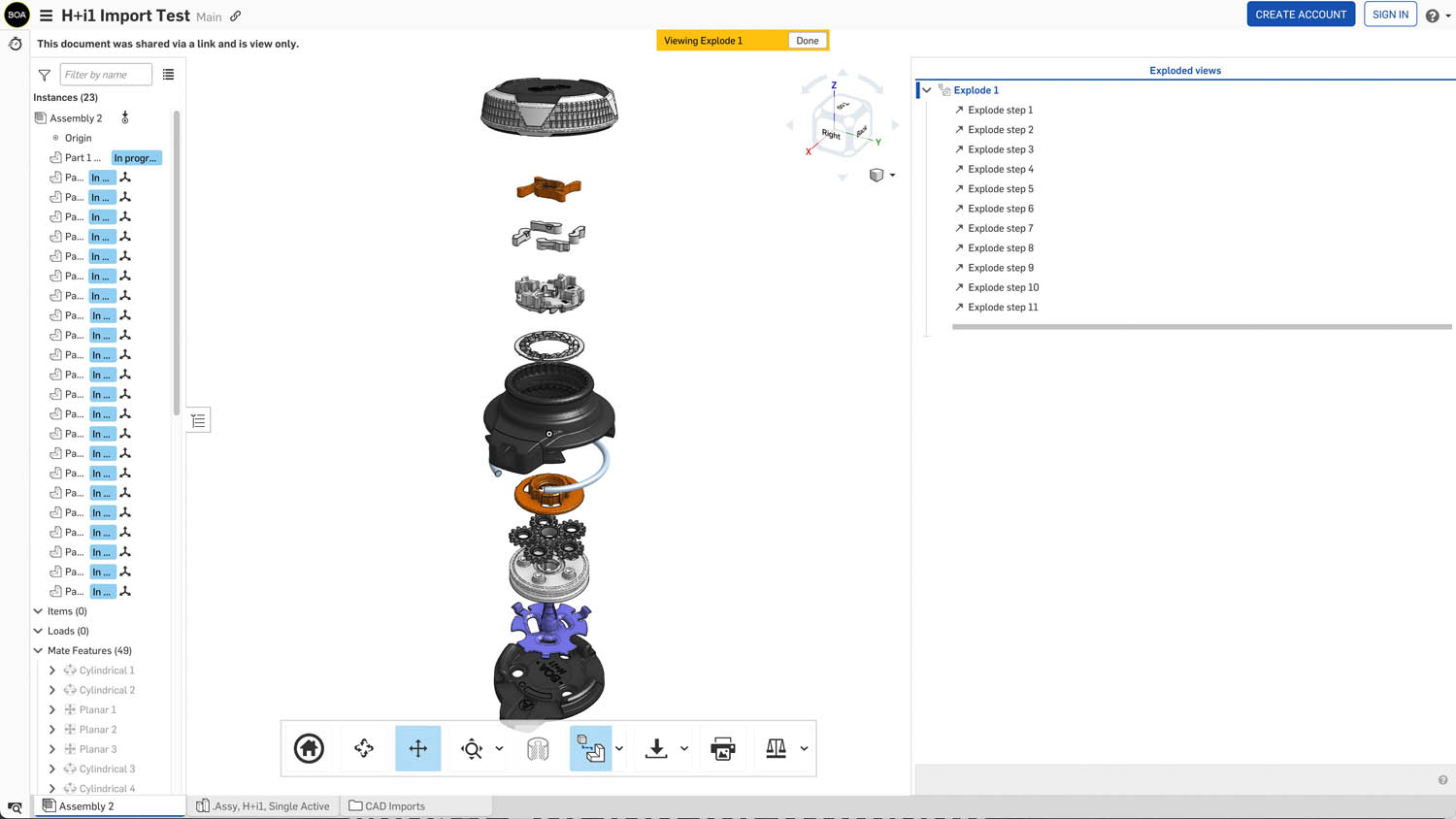This screenshot has height=819, width=1456.
Task: Open the Assy, H+i1, Single Active tab
Action: point(263,806)
